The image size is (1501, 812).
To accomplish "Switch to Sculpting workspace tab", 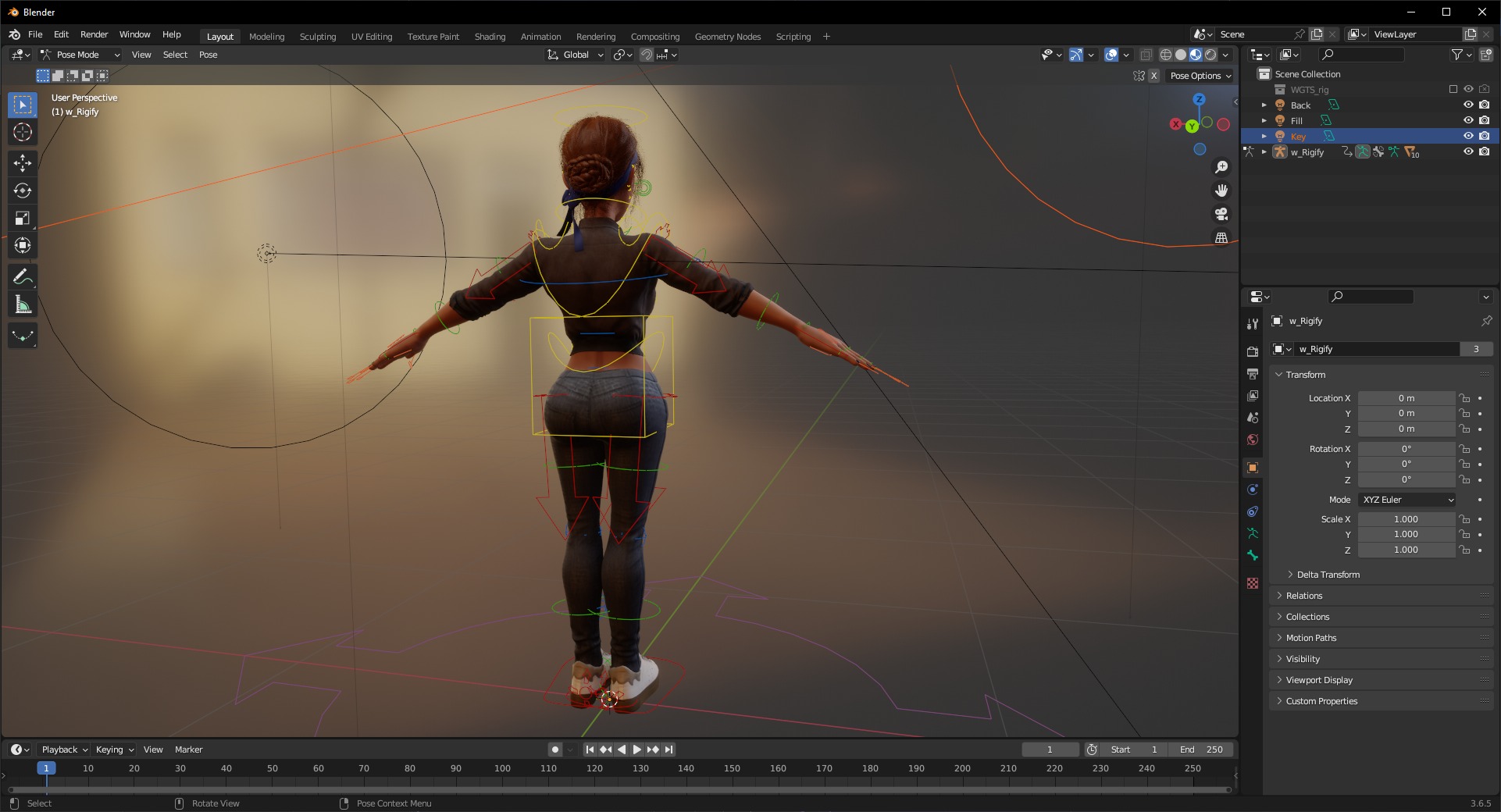I will point(318,37).
